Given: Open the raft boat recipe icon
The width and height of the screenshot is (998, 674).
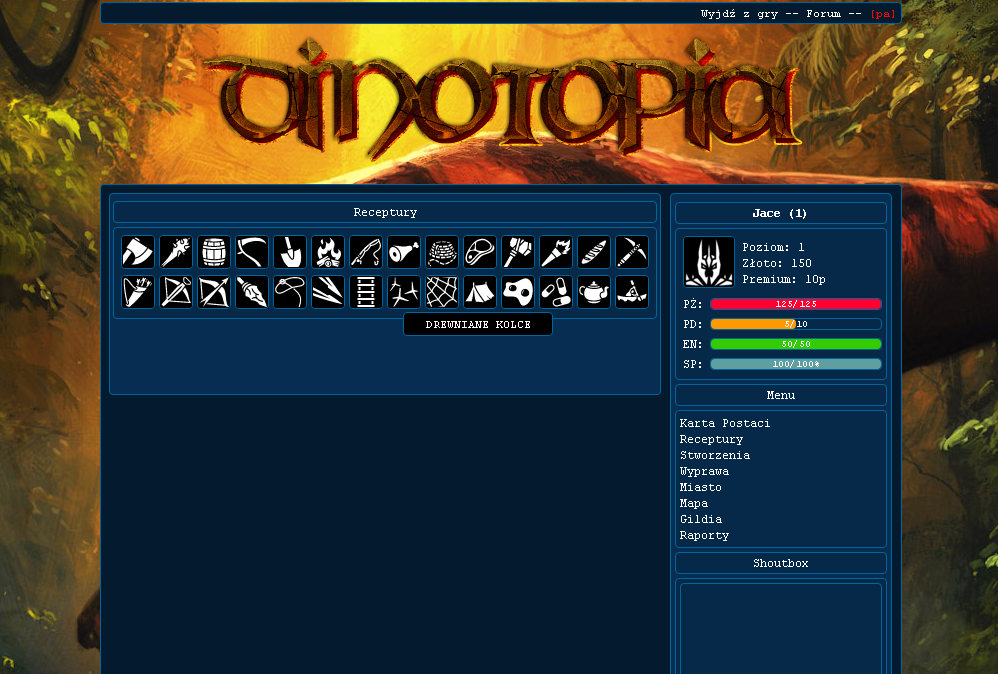Looking at the screenshot, I should click(x=632, y=291).
